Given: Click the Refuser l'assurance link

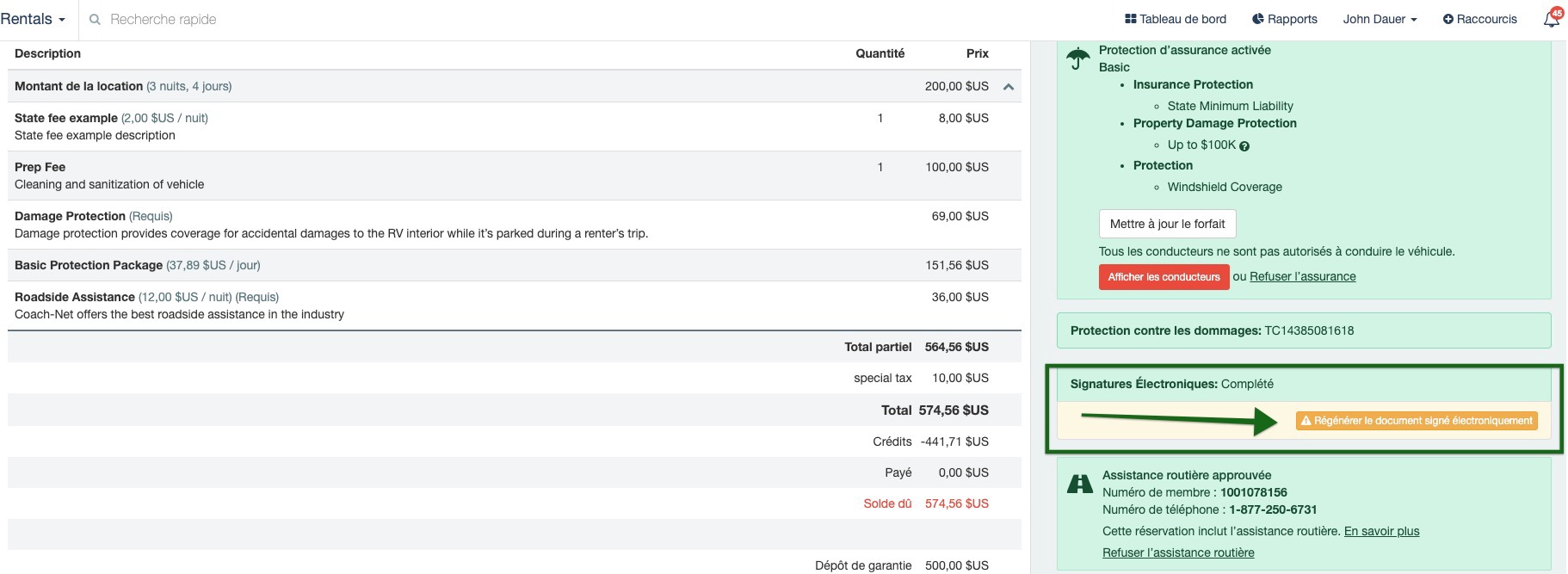Looking at the screenshot, I should click(1302, 276).
